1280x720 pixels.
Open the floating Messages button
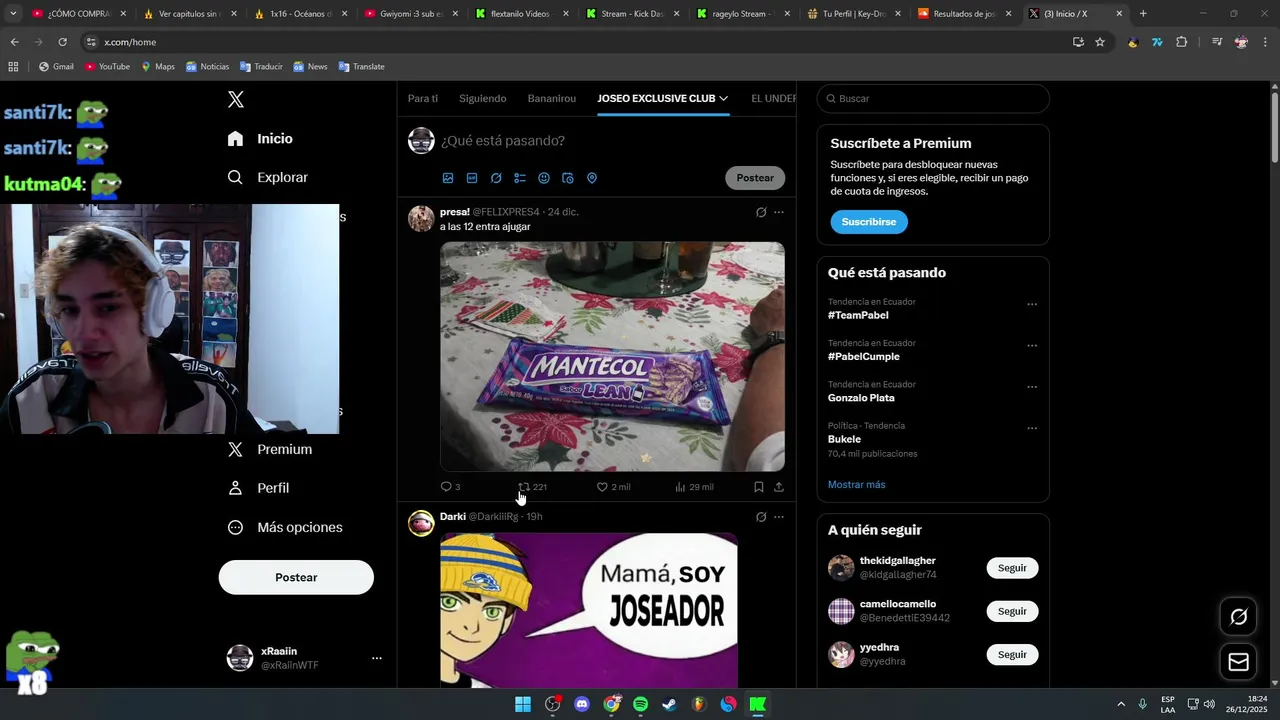1238,662
